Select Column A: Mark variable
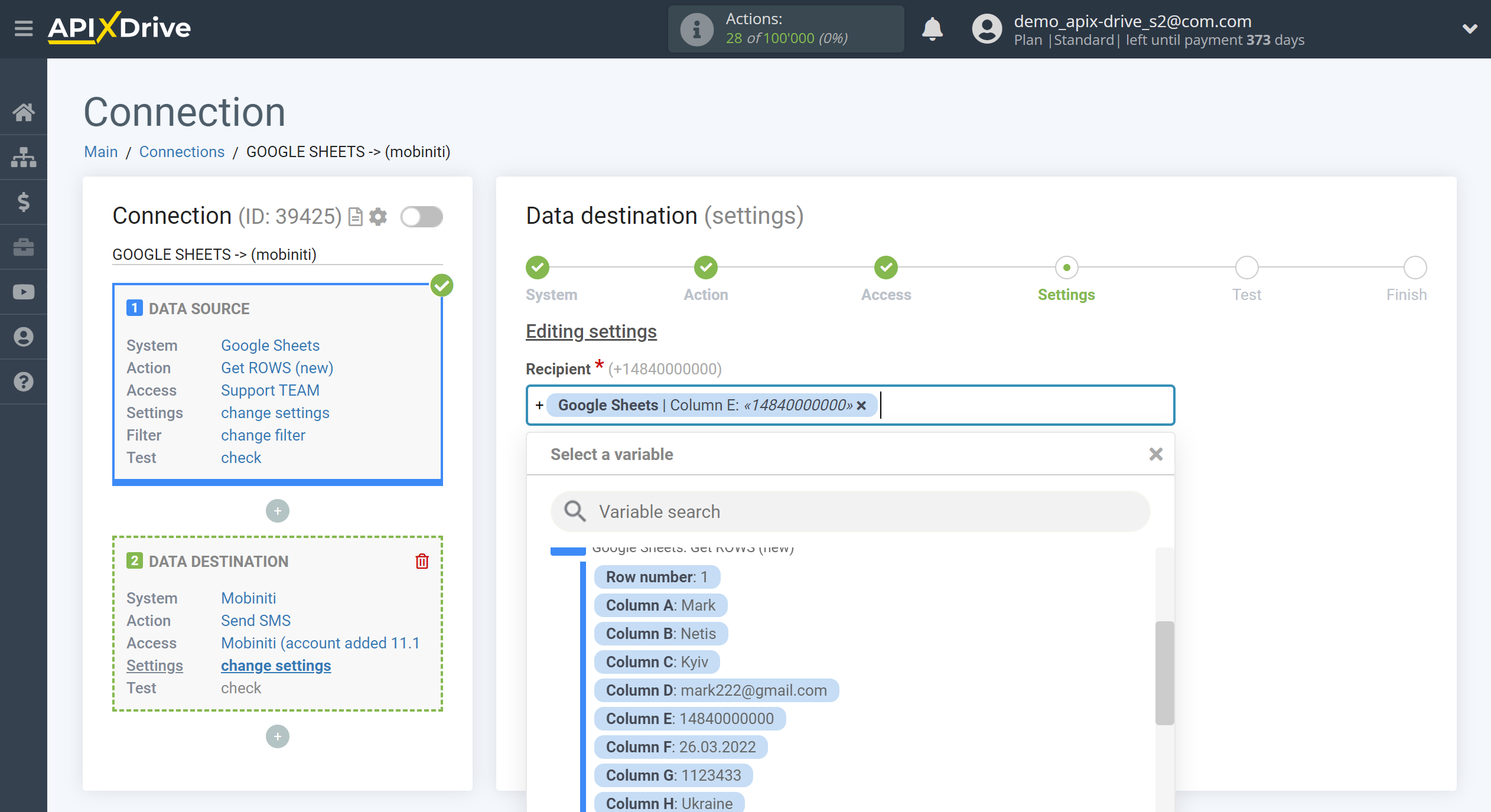 pyautogui.click(x=660, y=605)
